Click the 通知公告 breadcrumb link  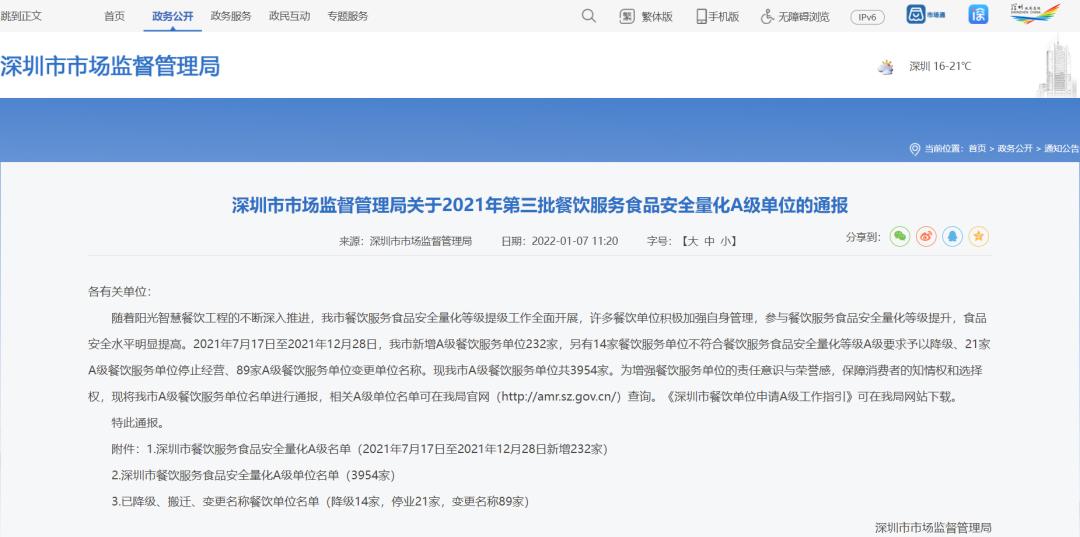[1061, 148]
